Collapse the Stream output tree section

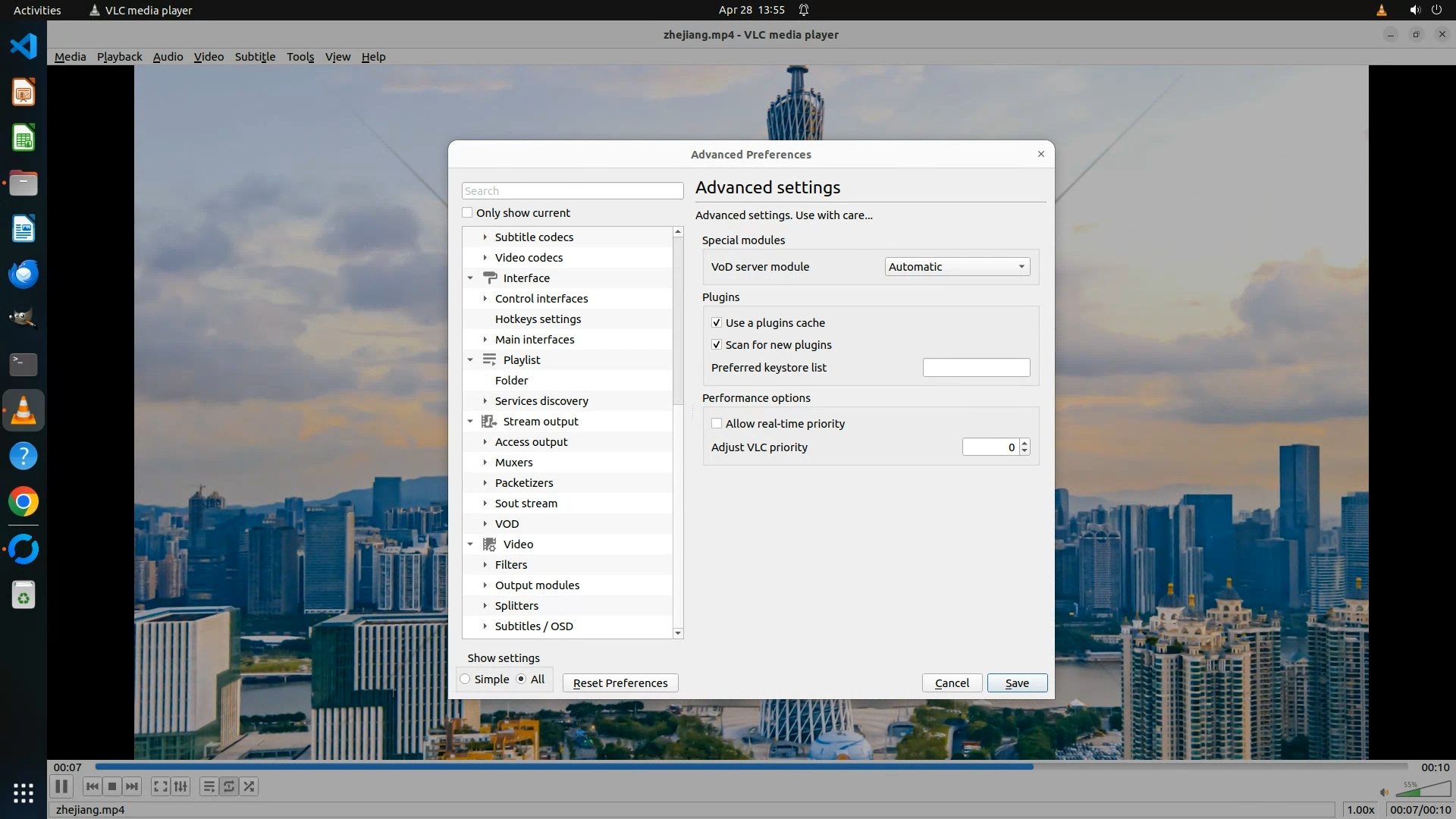[470, 422]
